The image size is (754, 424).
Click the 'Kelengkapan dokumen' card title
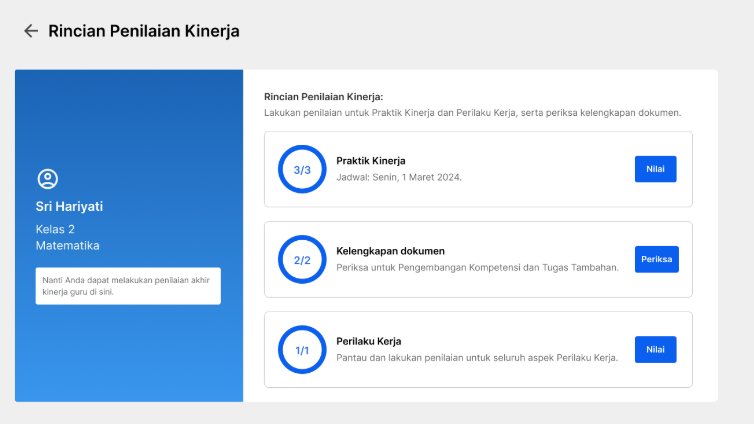tap(390, 251)
